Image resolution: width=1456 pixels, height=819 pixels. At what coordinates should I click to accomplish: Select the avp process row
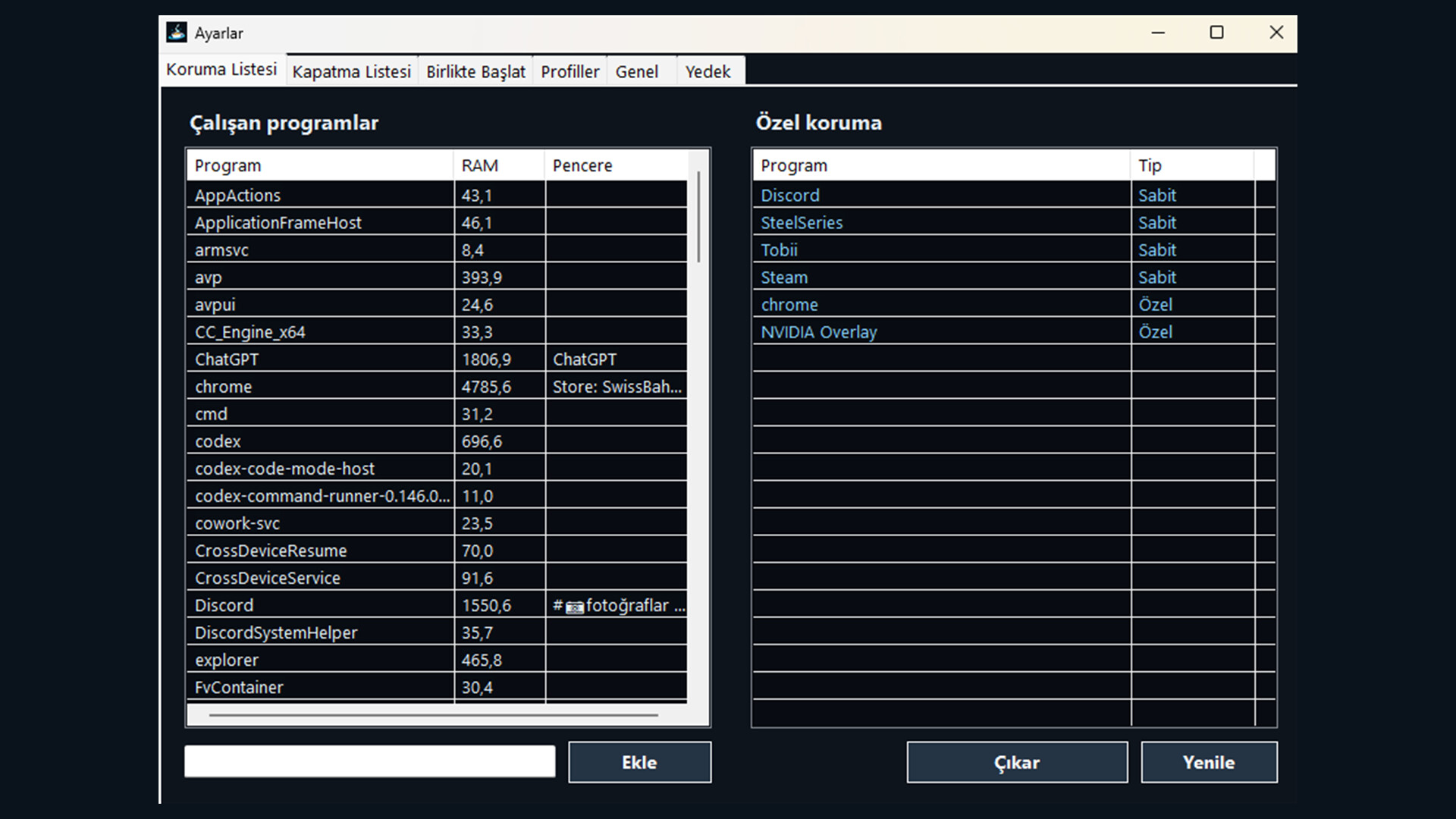[x=437, y=277]
